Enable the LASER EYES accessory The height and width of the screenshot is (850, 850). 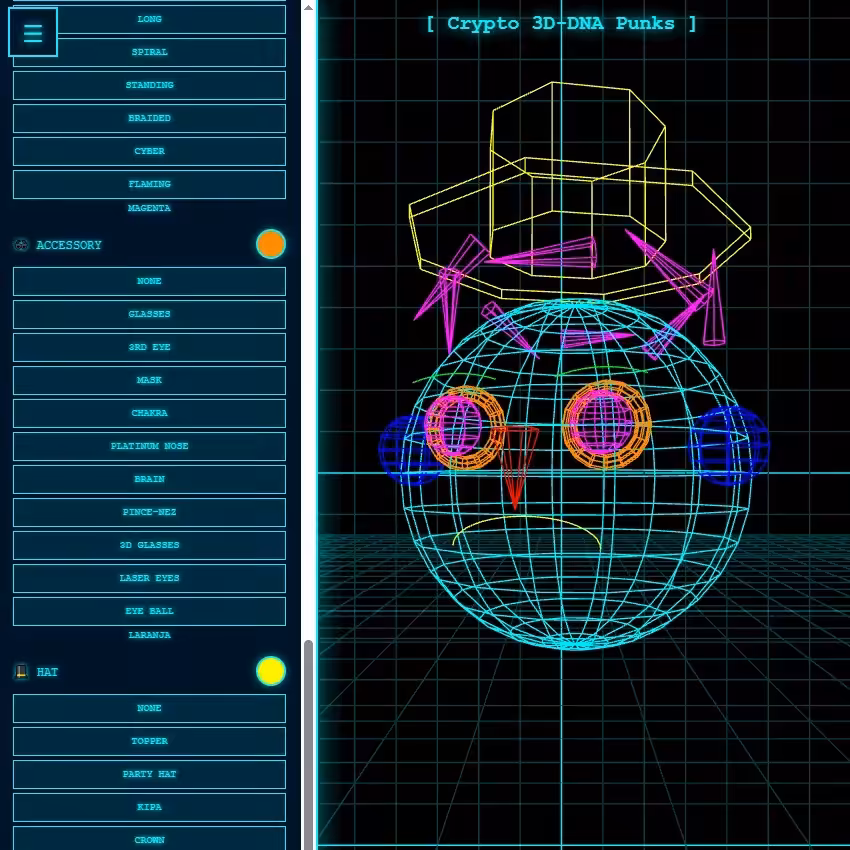[x=149, y=578]
